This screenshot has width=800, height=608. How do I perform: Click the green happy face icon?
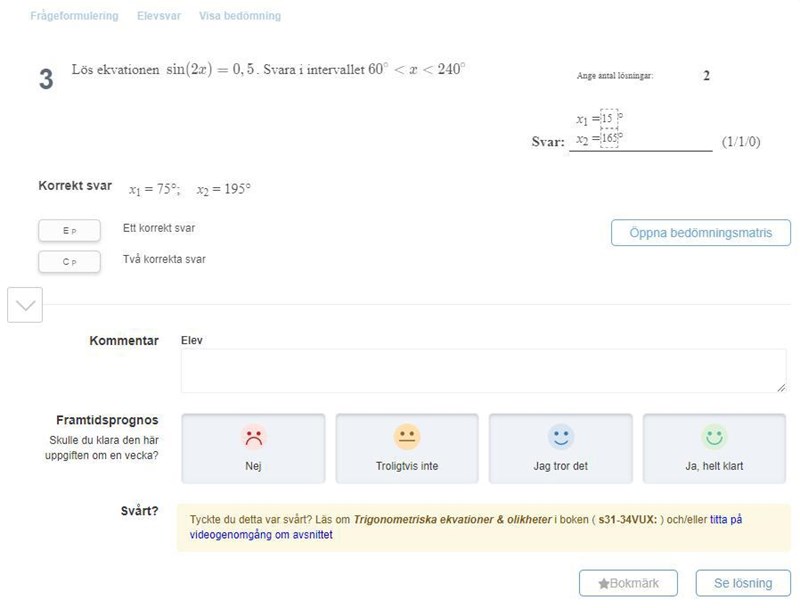[x=713, y=437]
